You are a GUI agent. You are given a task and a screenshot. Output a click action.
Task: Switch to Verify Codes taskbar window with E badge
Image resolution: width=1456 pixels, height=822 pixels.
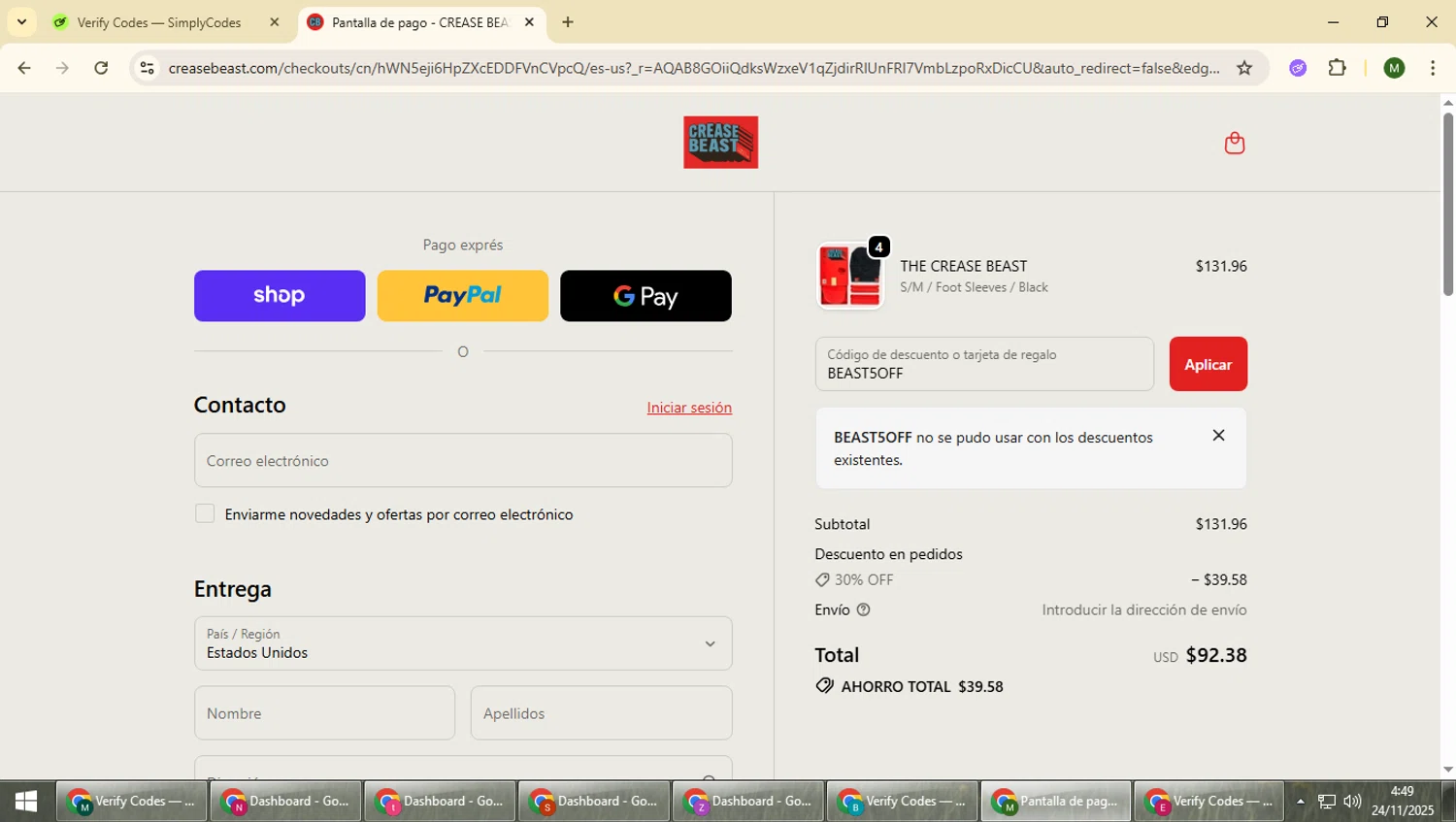pos(1209,802)
